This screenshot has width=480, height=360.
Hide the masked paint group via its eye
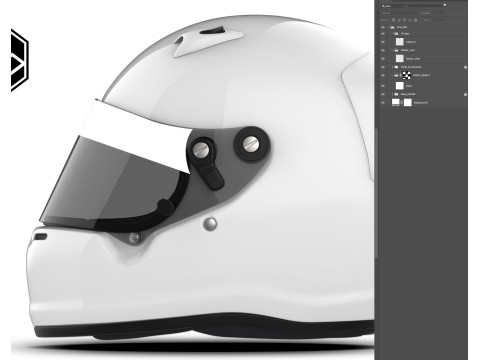click(383, 75)
